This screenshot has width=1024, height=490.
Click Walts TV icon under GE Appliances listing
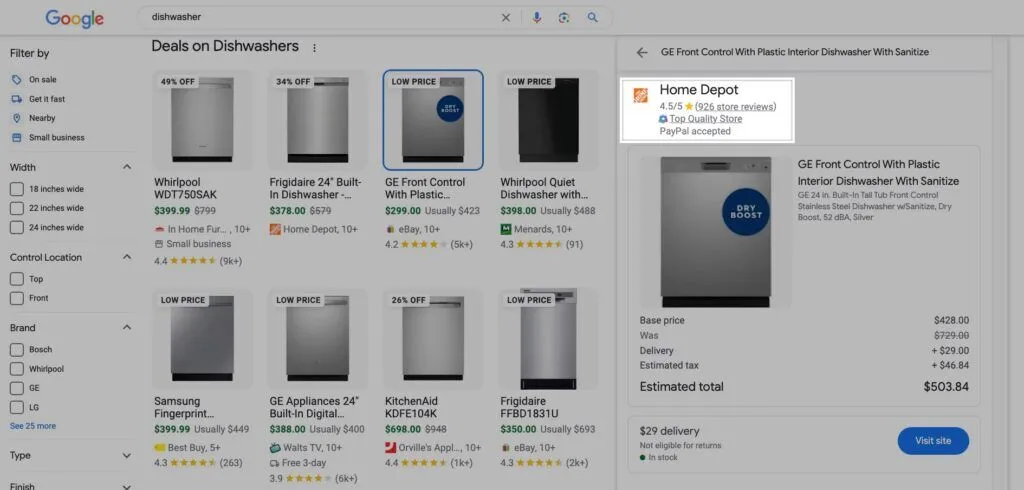(x=275, y=448)
